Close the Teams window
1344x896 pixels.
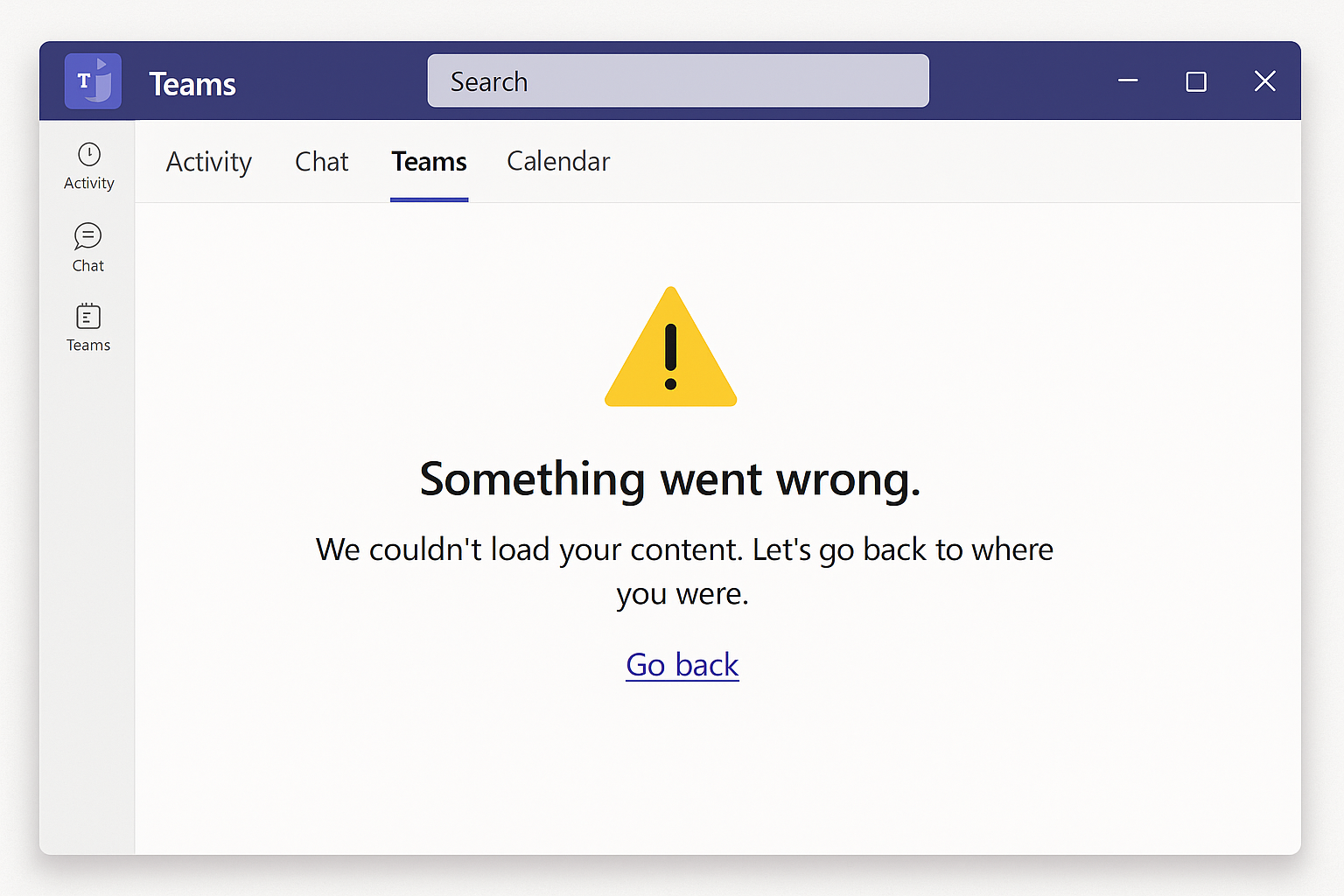[1264, 81]
